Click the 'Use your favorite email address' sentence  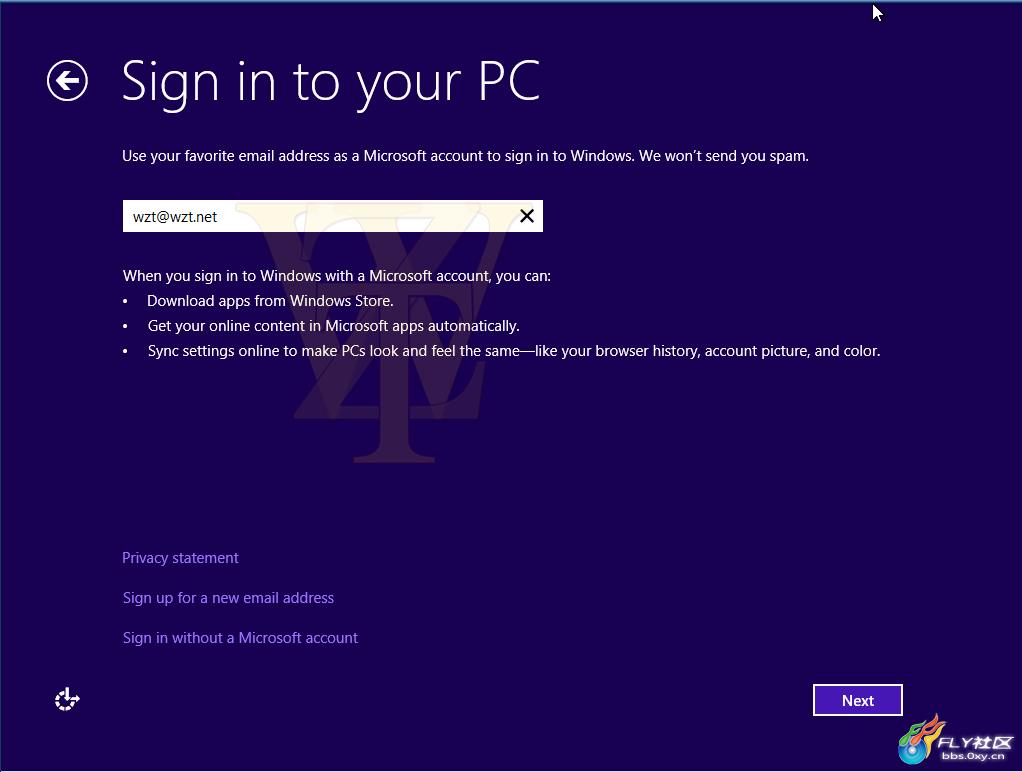coord(465,156)
